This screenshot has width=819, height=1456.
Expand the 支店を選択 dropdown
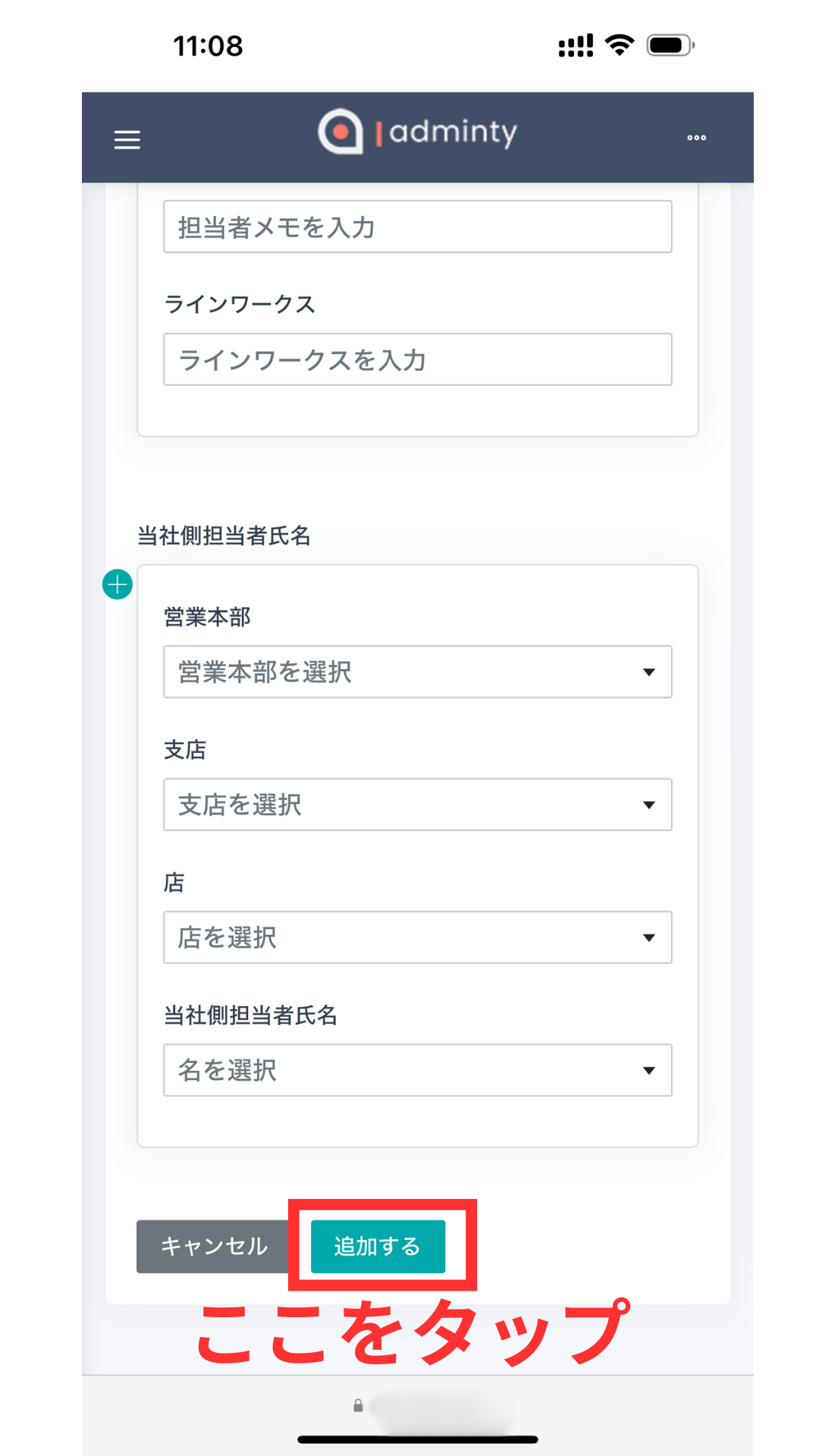click(x=417, y=805)
